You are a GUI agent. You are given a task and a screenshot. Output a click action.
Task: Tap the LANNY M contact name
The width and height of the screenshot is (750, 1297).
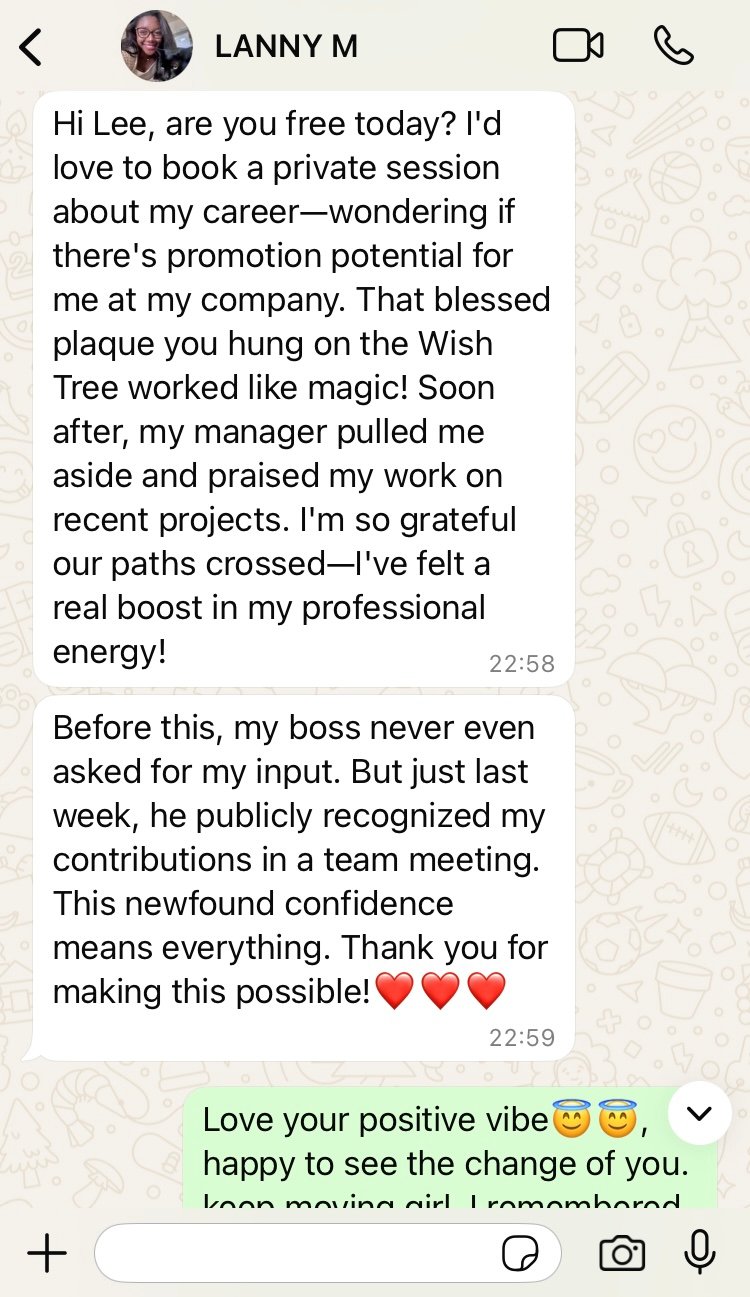286,46
